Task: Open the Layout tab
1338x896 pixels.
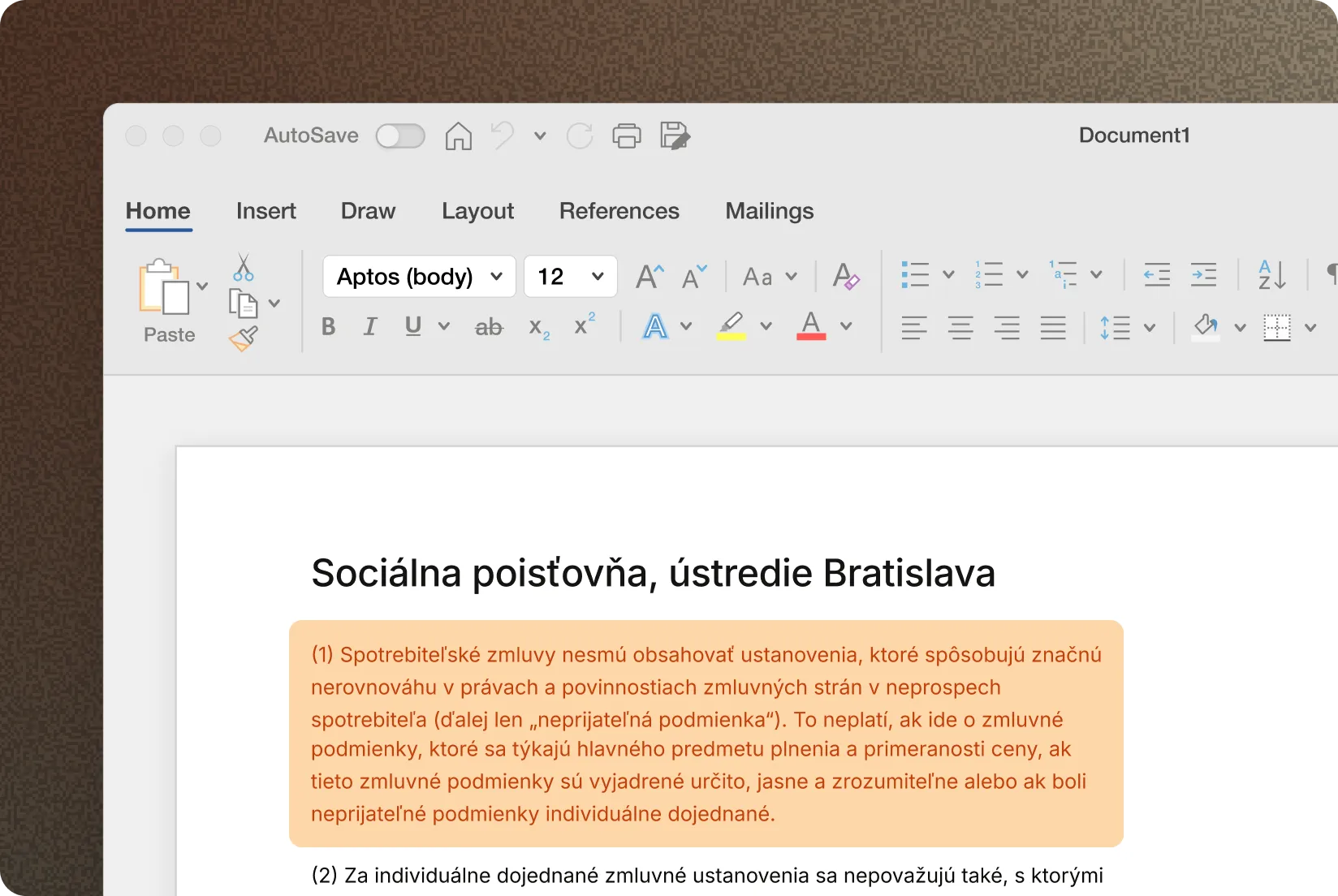Action: 478,211
